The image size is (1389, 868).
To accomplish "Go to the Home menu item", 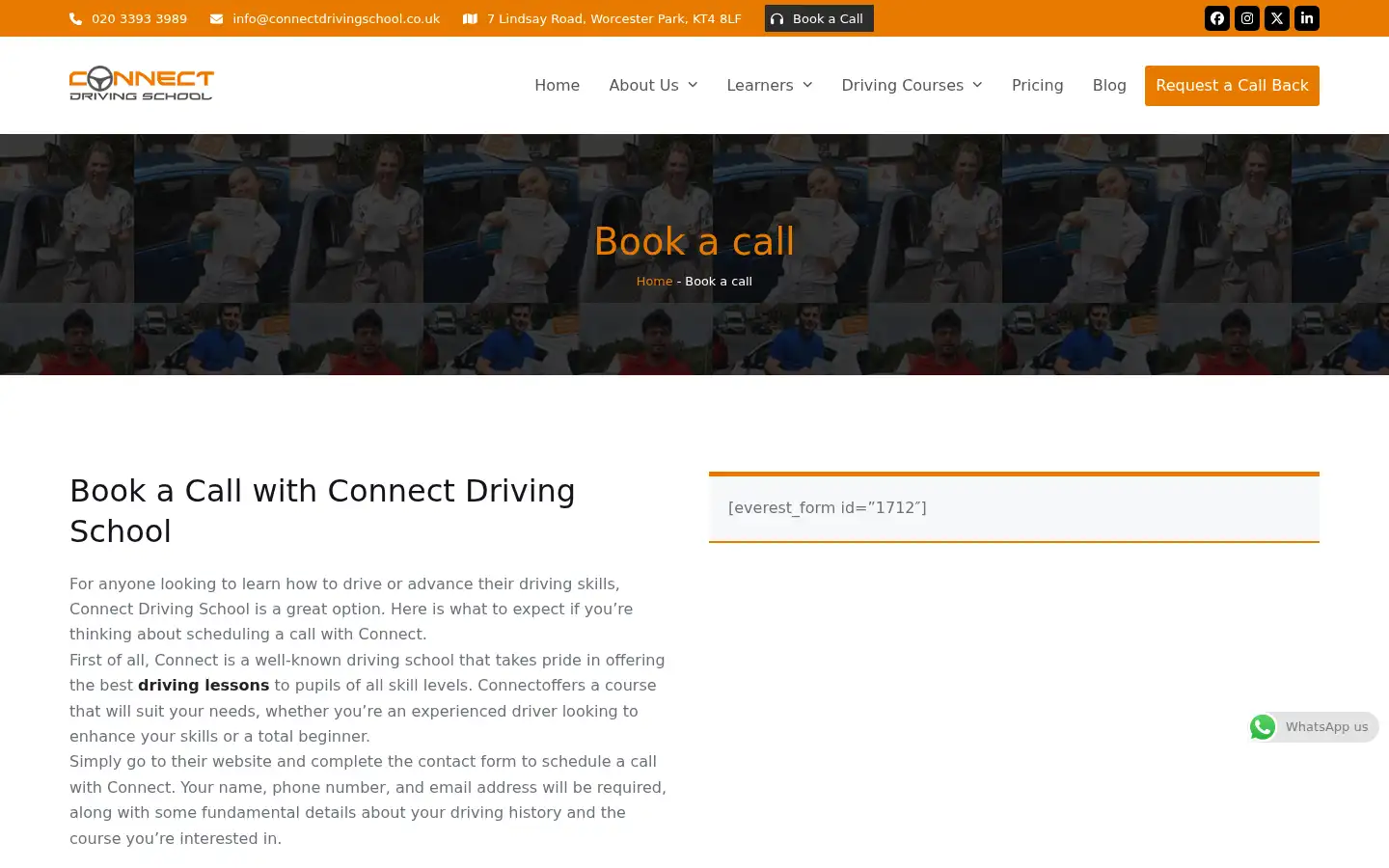I will pyautogui.click(x=558, y=85).
